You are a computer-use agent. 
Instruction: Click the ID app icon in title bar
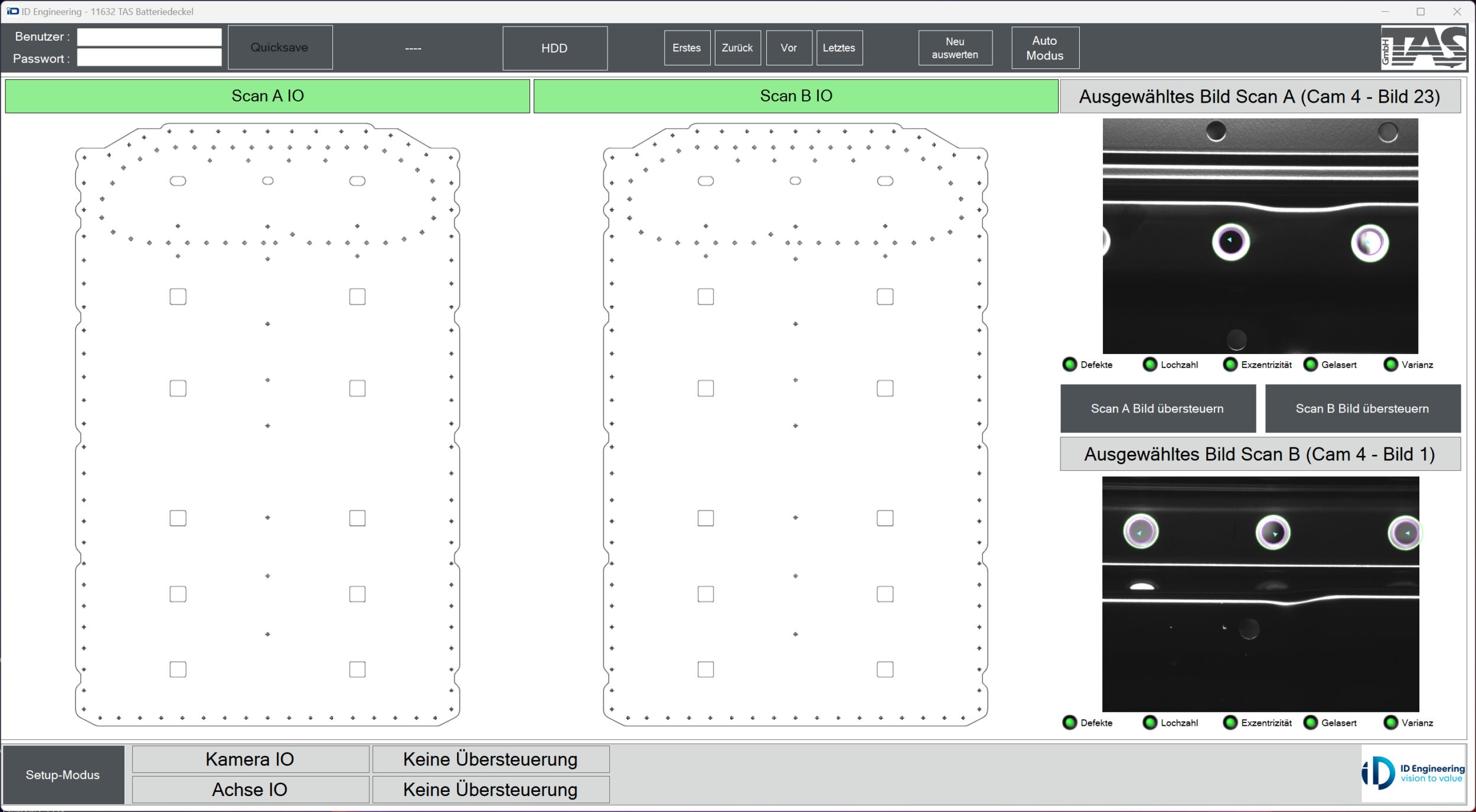(12, 11)
